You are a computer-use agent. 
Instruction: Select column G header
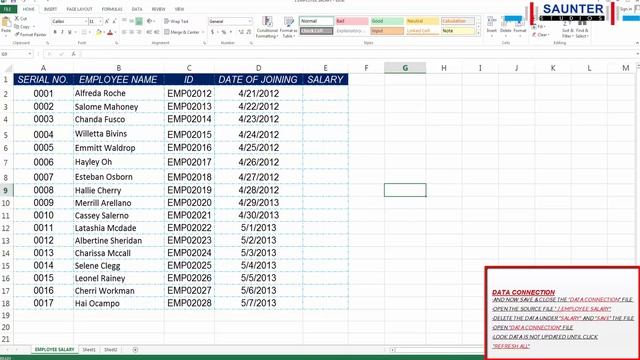click(405, 68)
